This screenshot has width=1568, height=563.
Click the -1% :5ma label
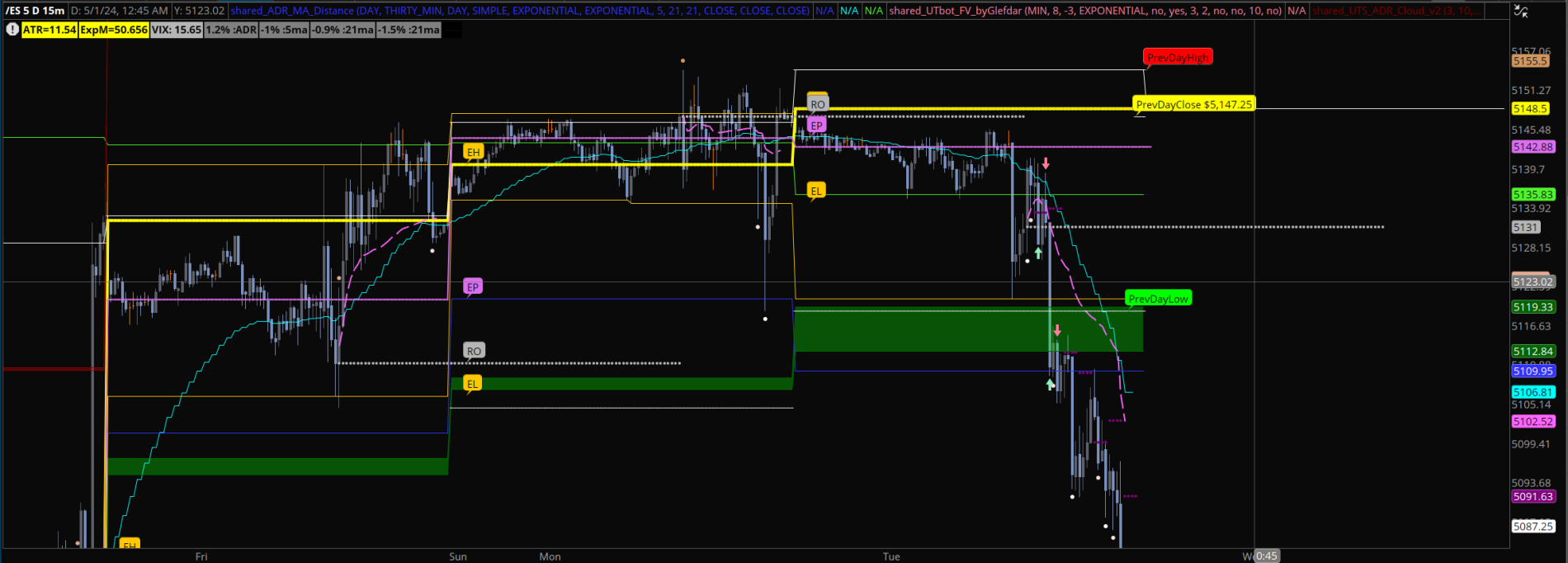click(x=285, y=30)
